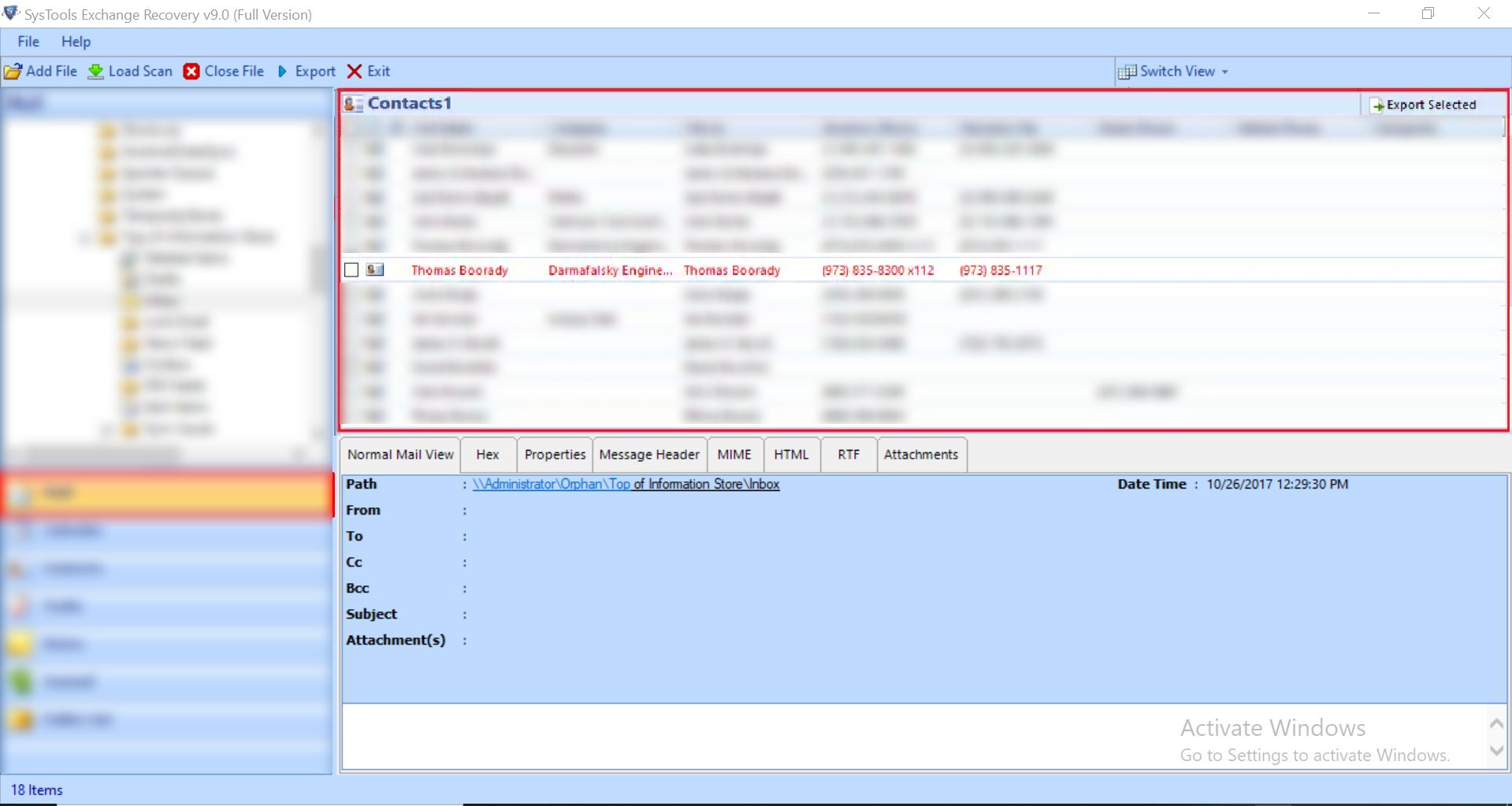
Task: Click the Exit toolbar icon
Action: click(x=354, y=71)
